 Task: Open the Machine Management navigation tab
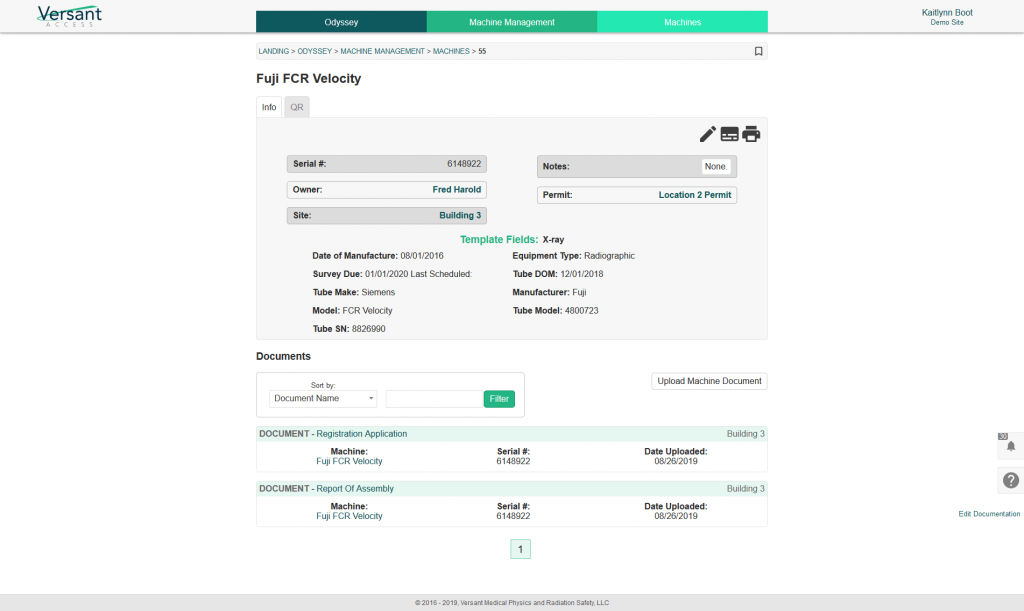coord(512,22)
